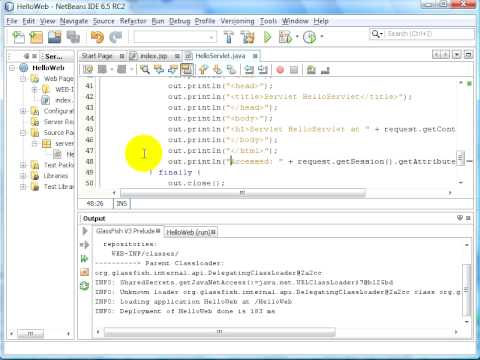Open the Debug Main Project dropdown arrow
Viewport: 480px width, 360px height.
pyautogui.click(x=297, y=37)
